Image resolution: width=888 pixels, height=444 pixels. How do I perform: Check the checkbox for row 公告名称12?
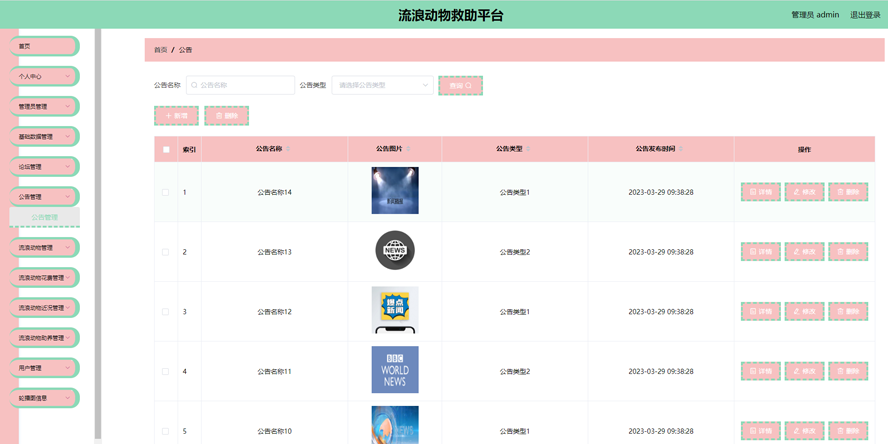point(165,312)
